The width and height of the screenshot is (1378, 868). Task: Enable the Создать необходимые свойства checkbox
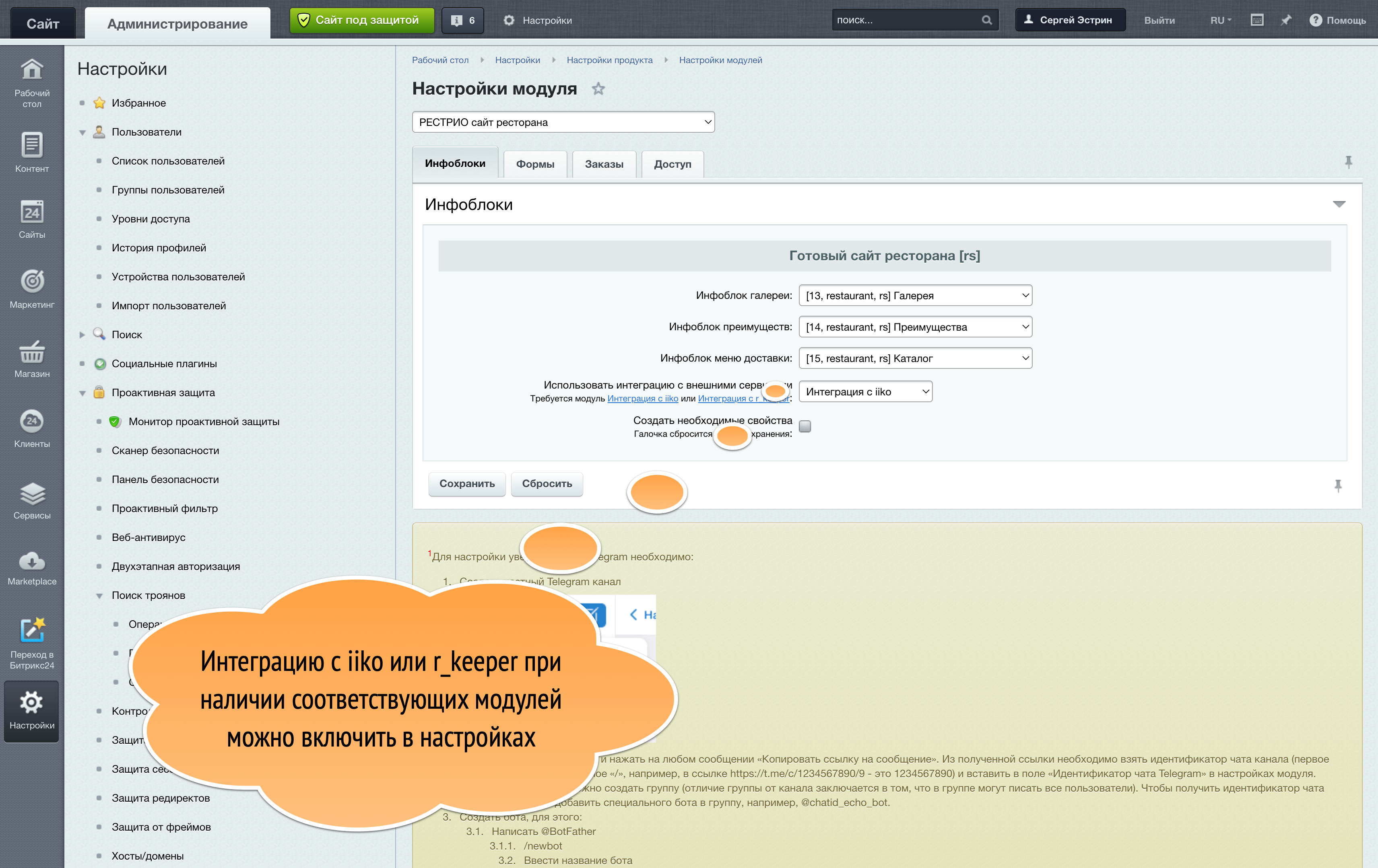click(x=805, y=426)
